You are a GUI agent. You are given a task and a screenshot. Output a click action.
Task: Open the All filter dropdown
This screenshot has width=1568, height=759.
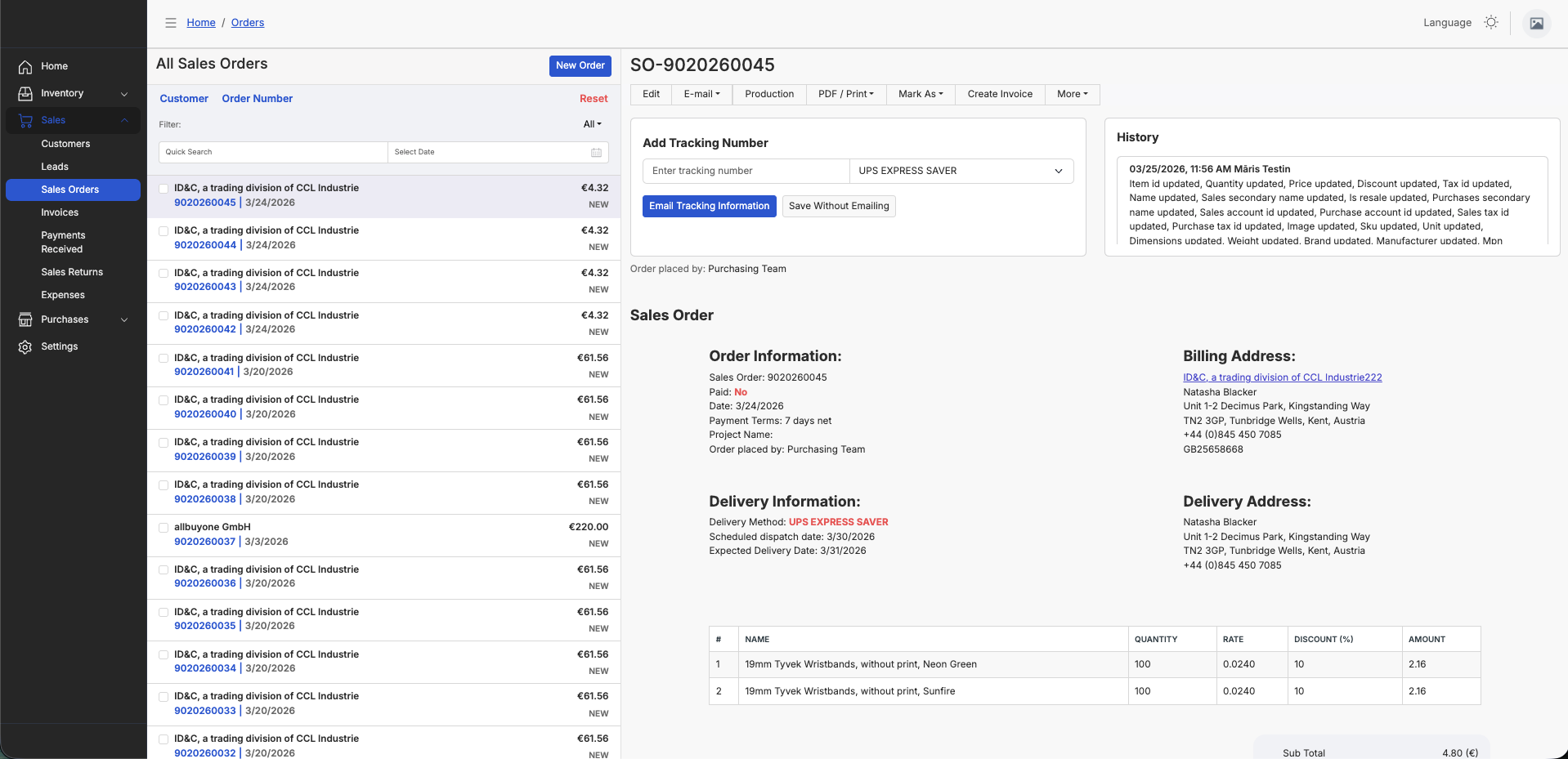tap(592, 124)
